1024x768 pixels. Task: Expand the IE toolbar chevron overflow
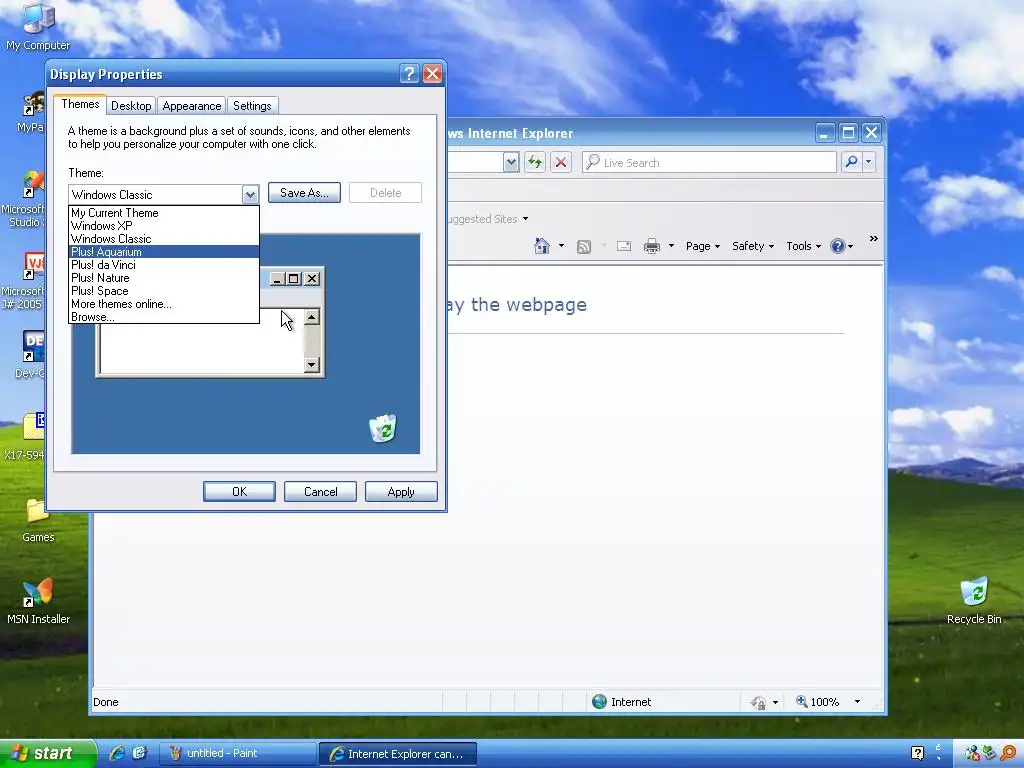[874, 239]
